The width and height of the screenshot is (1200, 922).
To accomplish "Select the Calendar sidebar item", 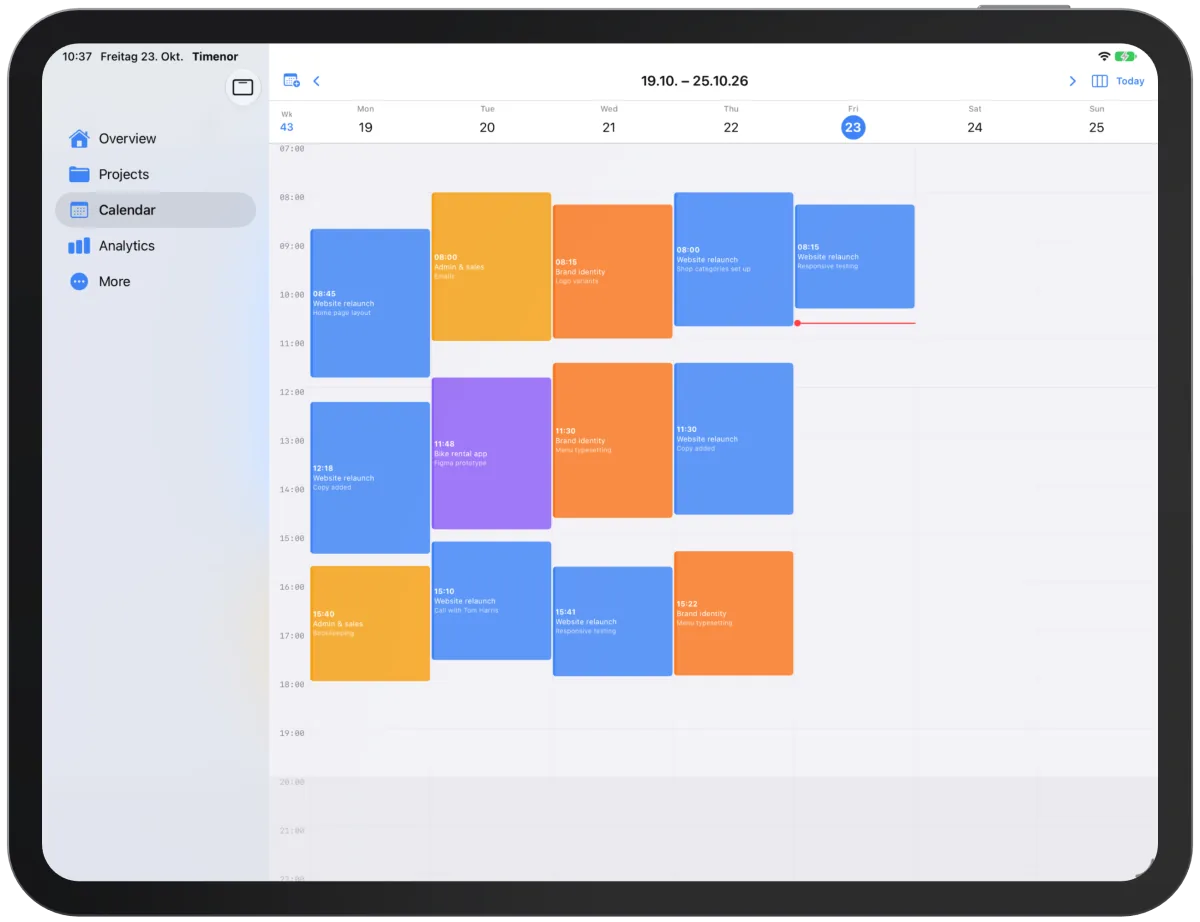I will tap(156, 210).
